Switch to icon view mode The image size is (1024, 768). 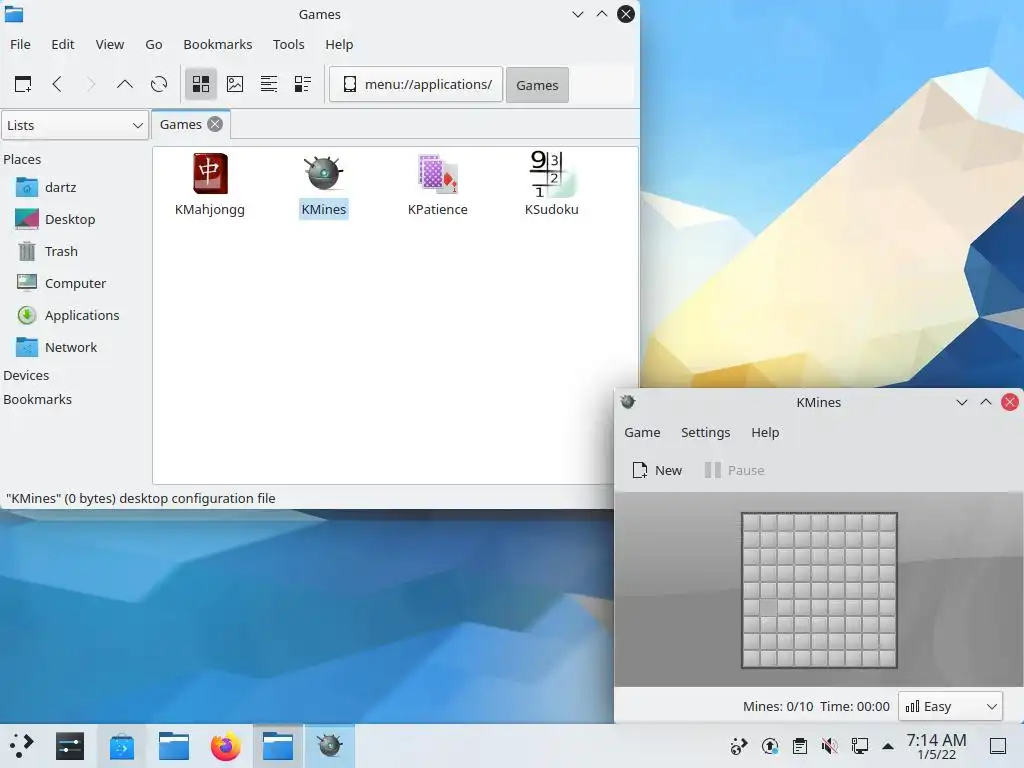tap(200, 84)
